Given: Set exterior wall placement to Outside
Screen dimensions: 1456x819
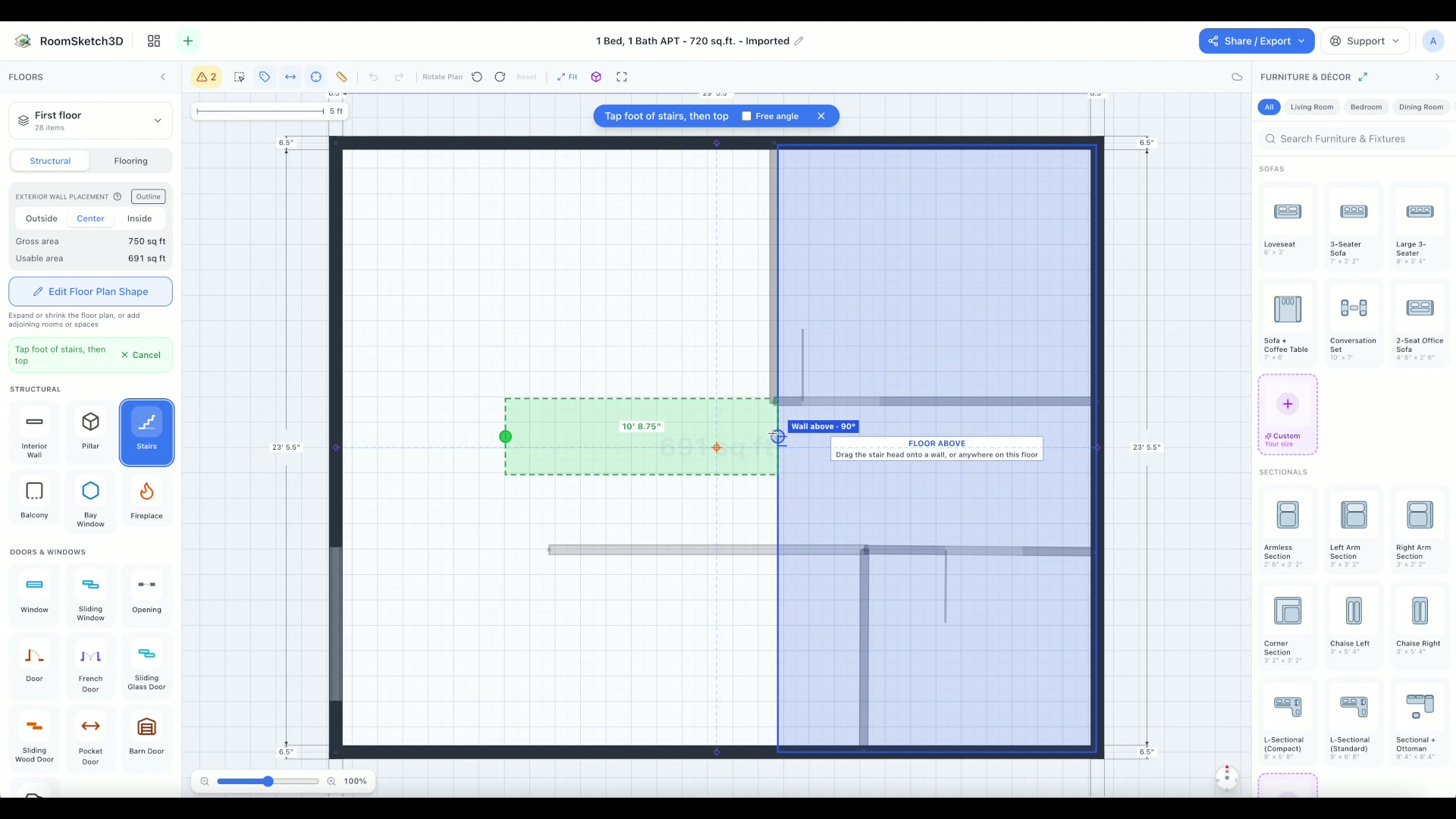Looking at the screenshot, I should point(42,218).
